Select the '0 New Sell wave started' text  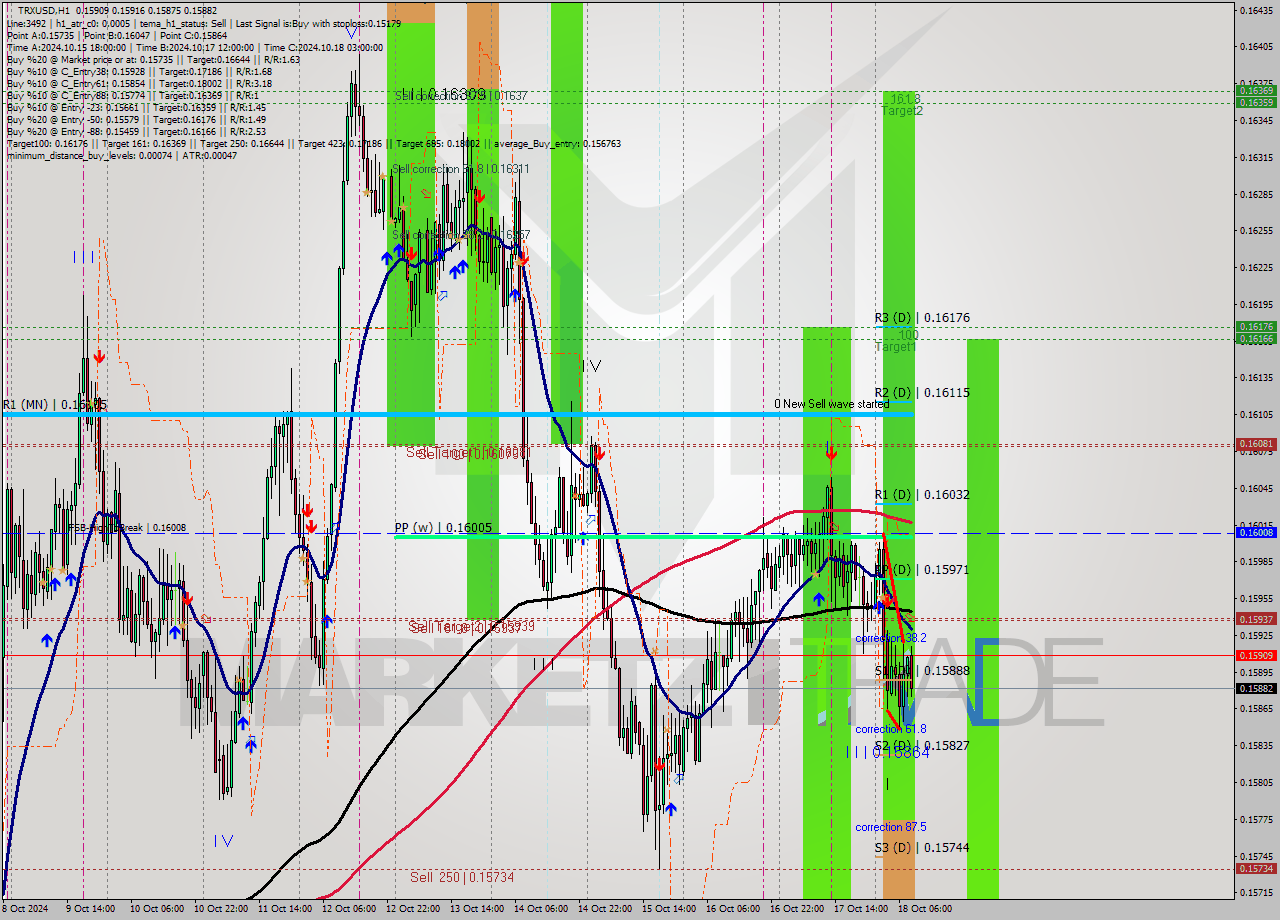click(831, 404)
